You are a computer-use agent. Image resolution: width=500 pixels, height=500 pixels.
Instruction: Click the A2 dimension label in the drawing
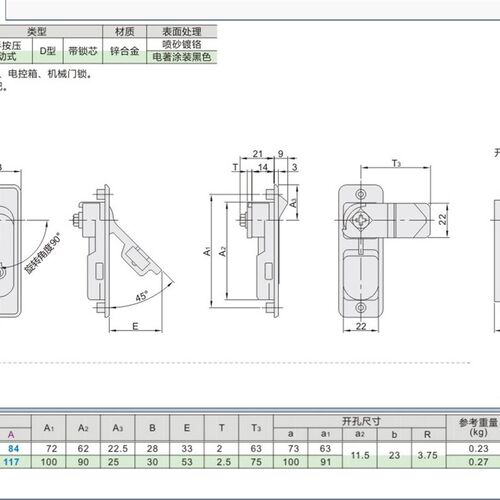223,252
